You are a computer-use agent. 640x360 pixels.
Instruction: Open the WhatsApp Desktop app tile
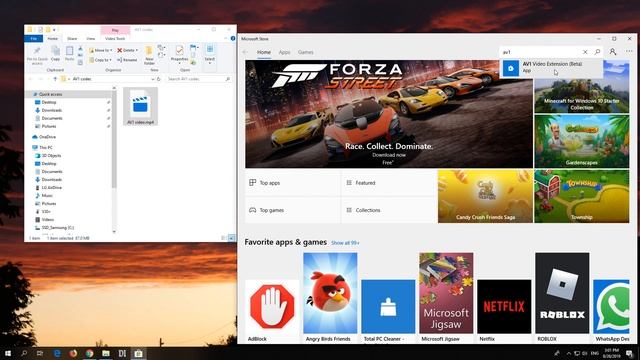tap(611, 311)
